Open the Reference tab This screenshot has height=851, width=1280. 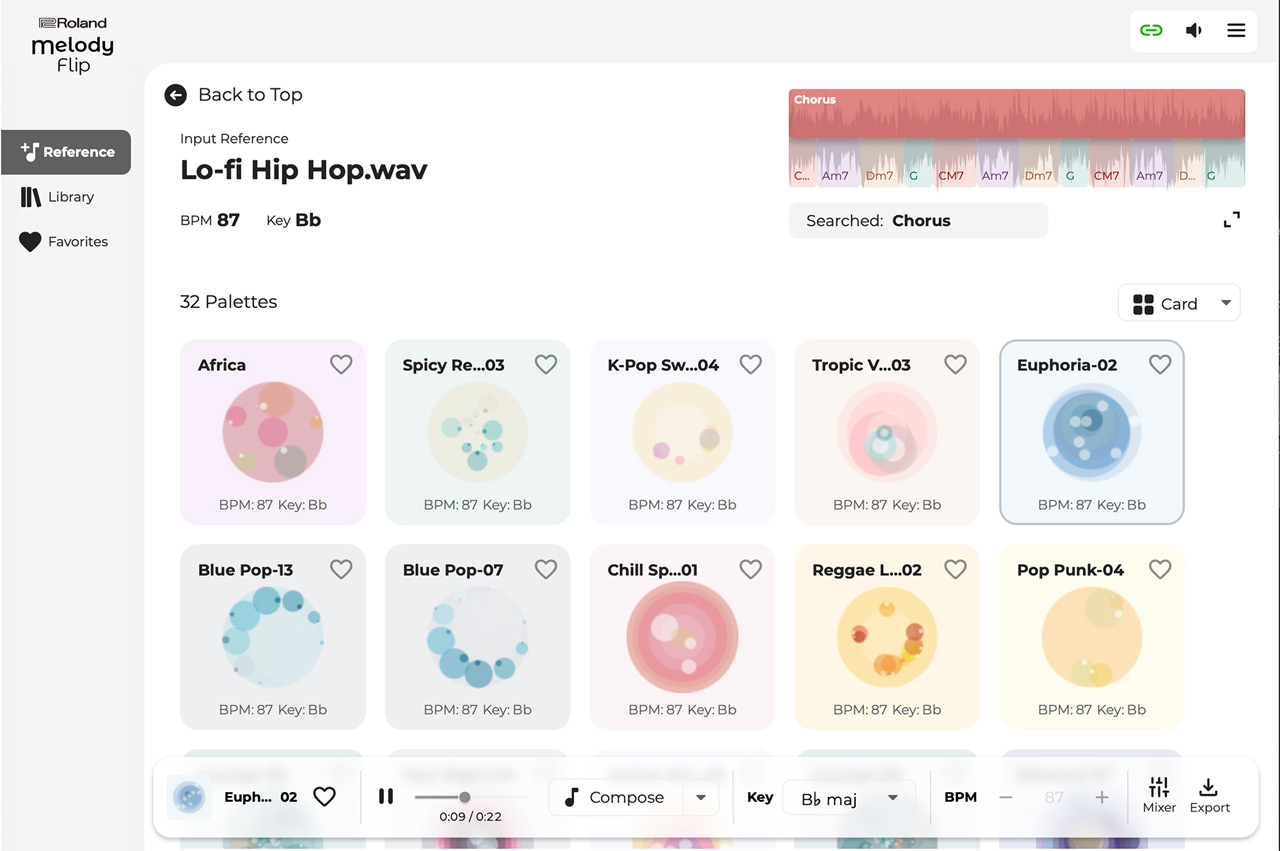click(66, 152)
